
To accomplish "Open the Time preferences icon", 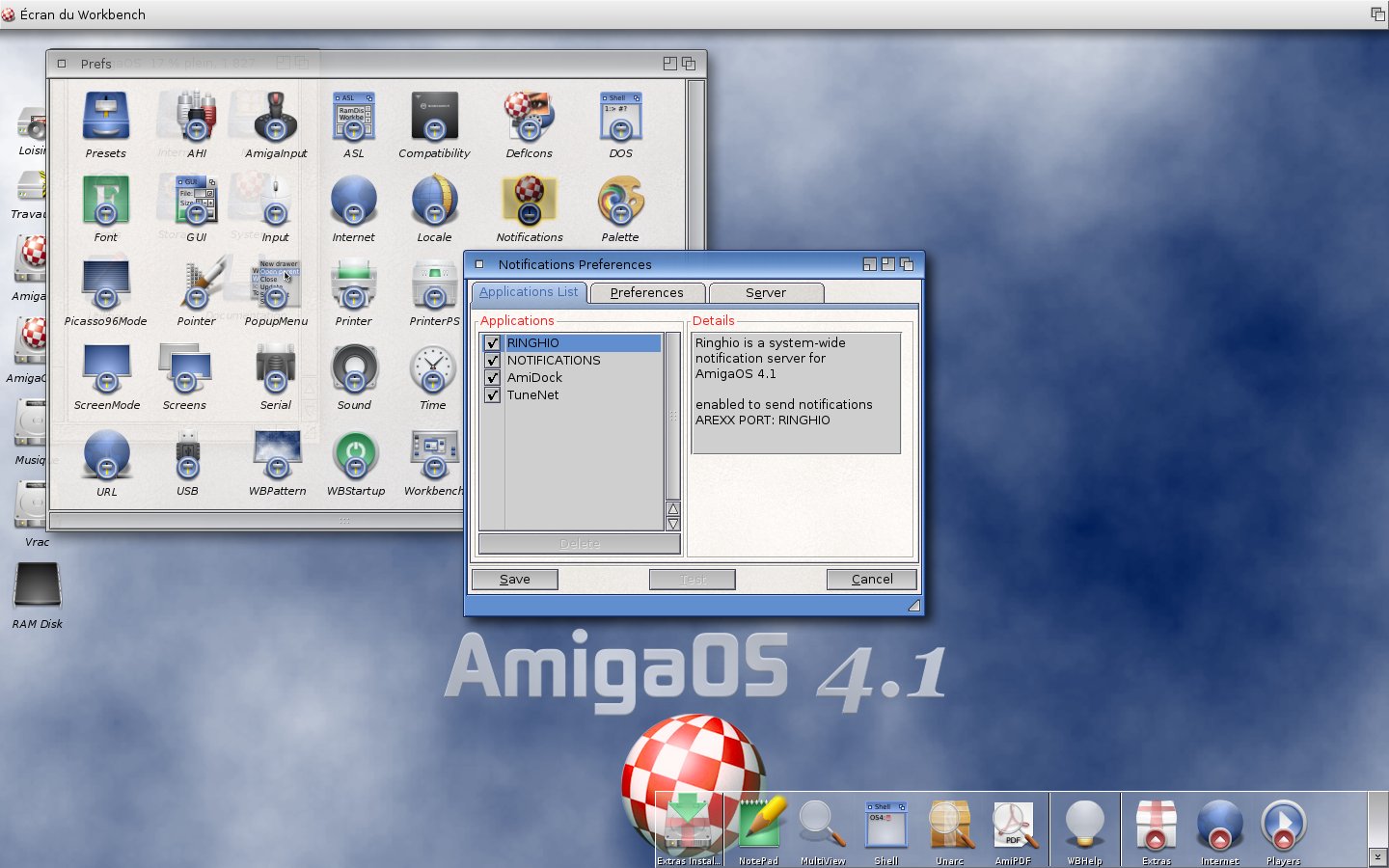I will point(433,368).
